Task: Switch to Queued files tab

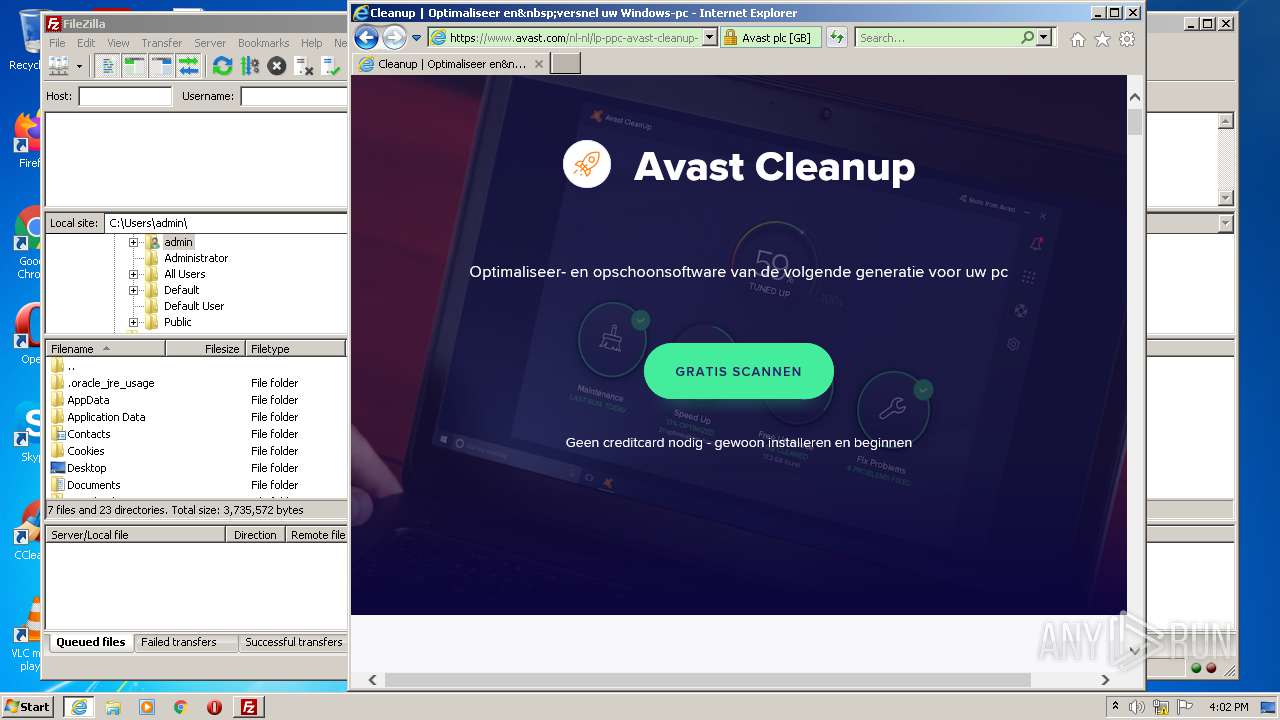Action: click(x=91, y=642)
